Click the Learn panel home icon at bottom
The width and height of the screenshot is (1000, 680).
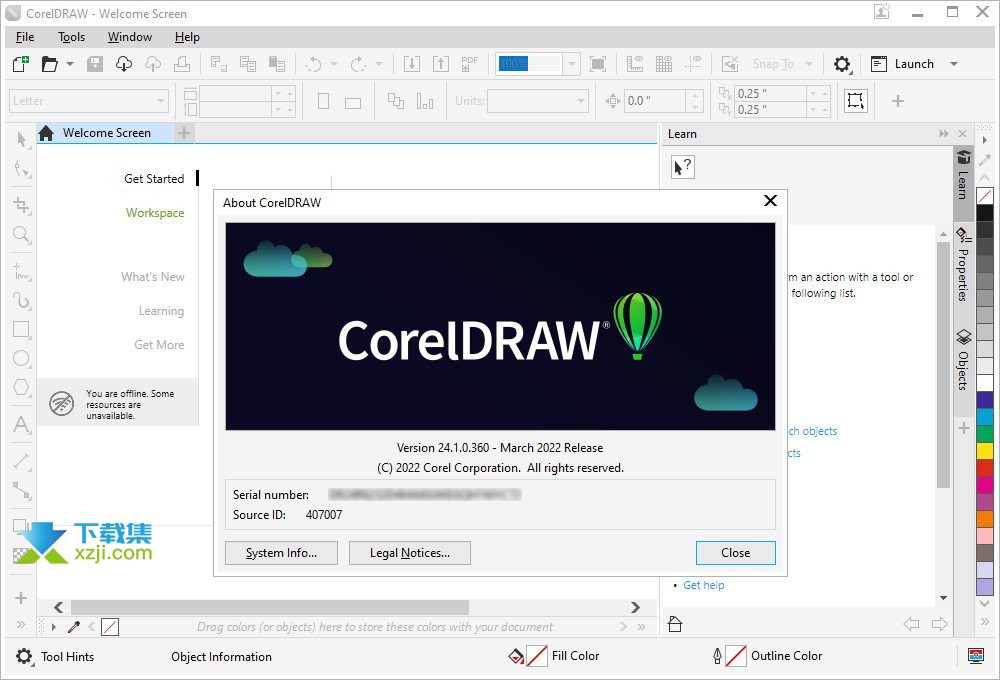675,624
